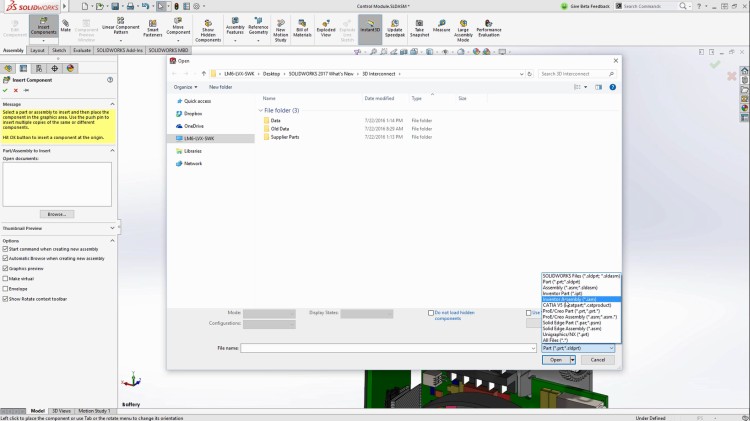Click the Update Speedpak icon

tap(395, 29)
